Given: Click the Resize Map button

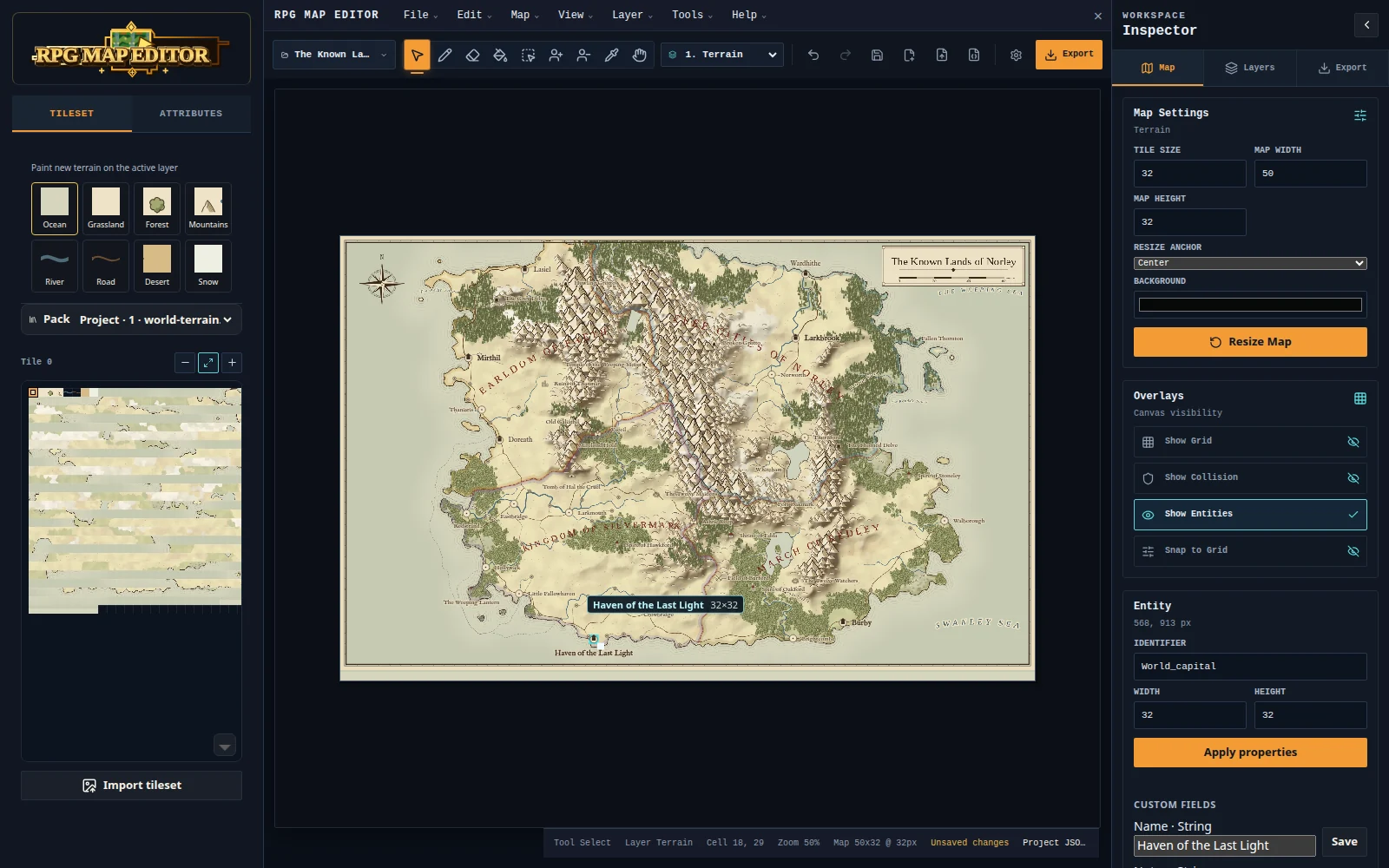Looking at the screenshot, I should 1250,342.
